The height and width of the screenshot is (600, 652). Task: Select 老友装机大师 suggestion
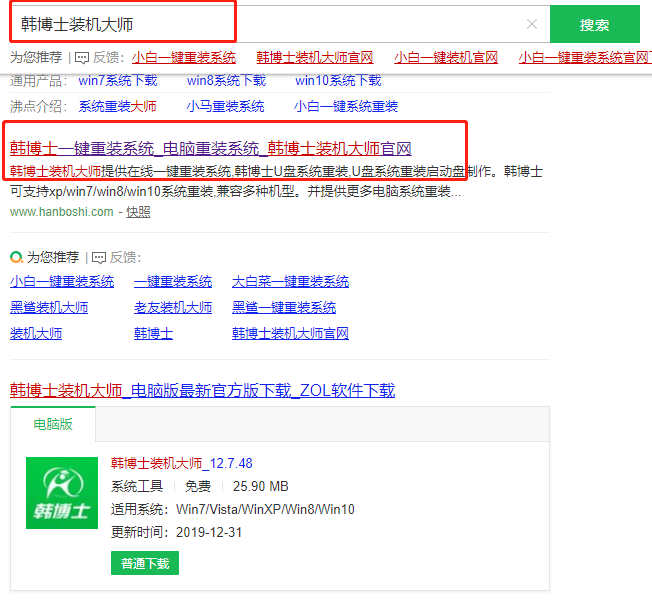click(173, 308)
